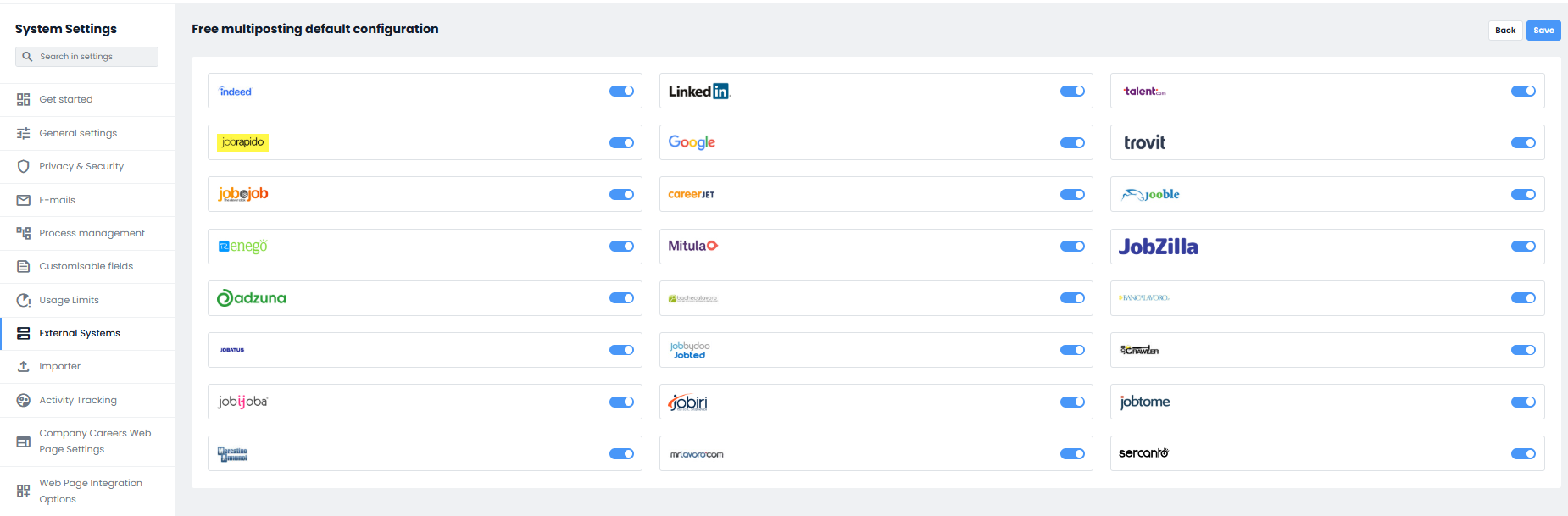Click the General settings sliders icon
This screenshot has width=1568, height=516.
point(24,133)
